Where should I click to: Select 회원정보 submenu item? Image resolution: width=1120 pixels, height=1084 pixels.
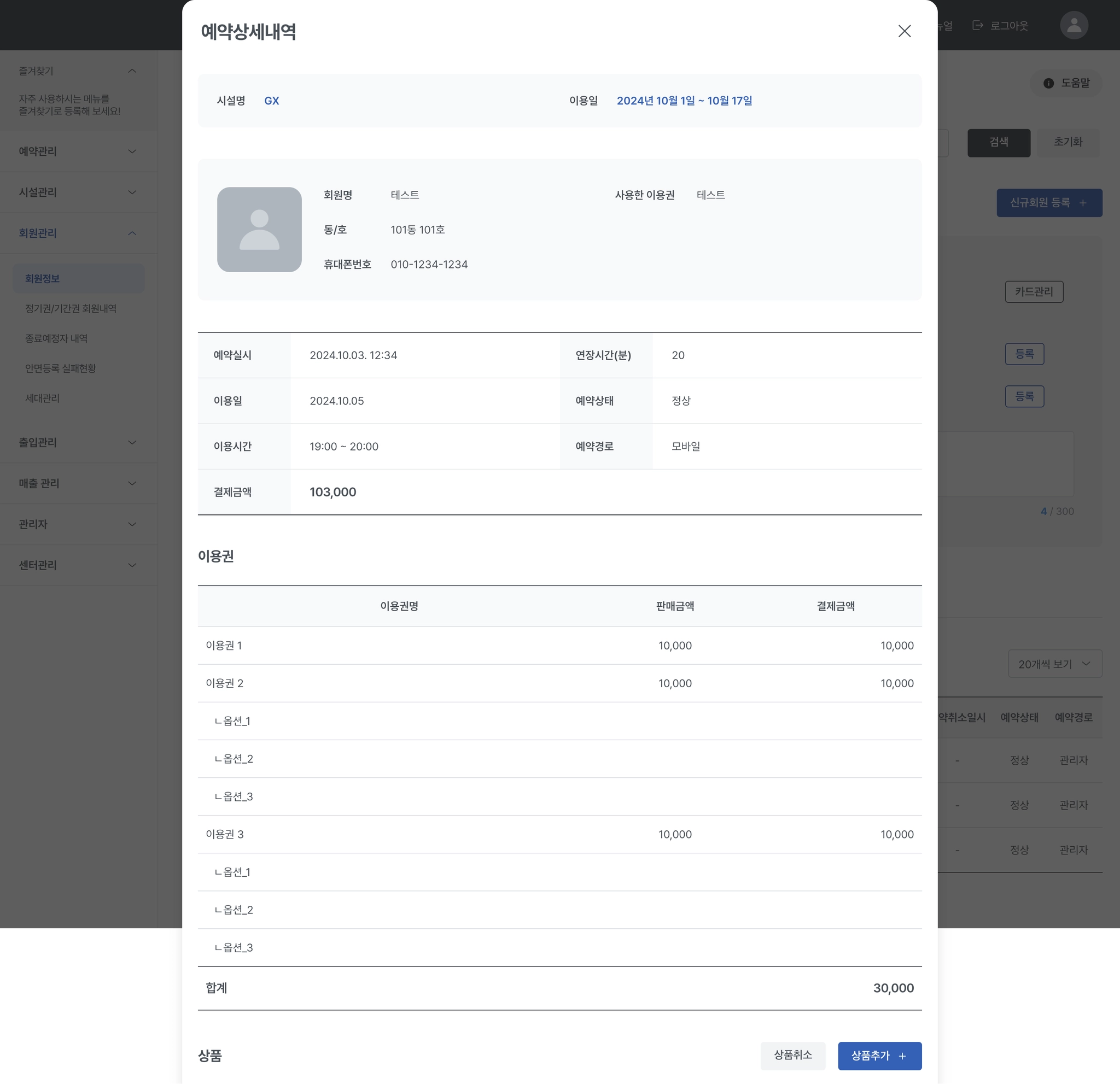[42, 279]
